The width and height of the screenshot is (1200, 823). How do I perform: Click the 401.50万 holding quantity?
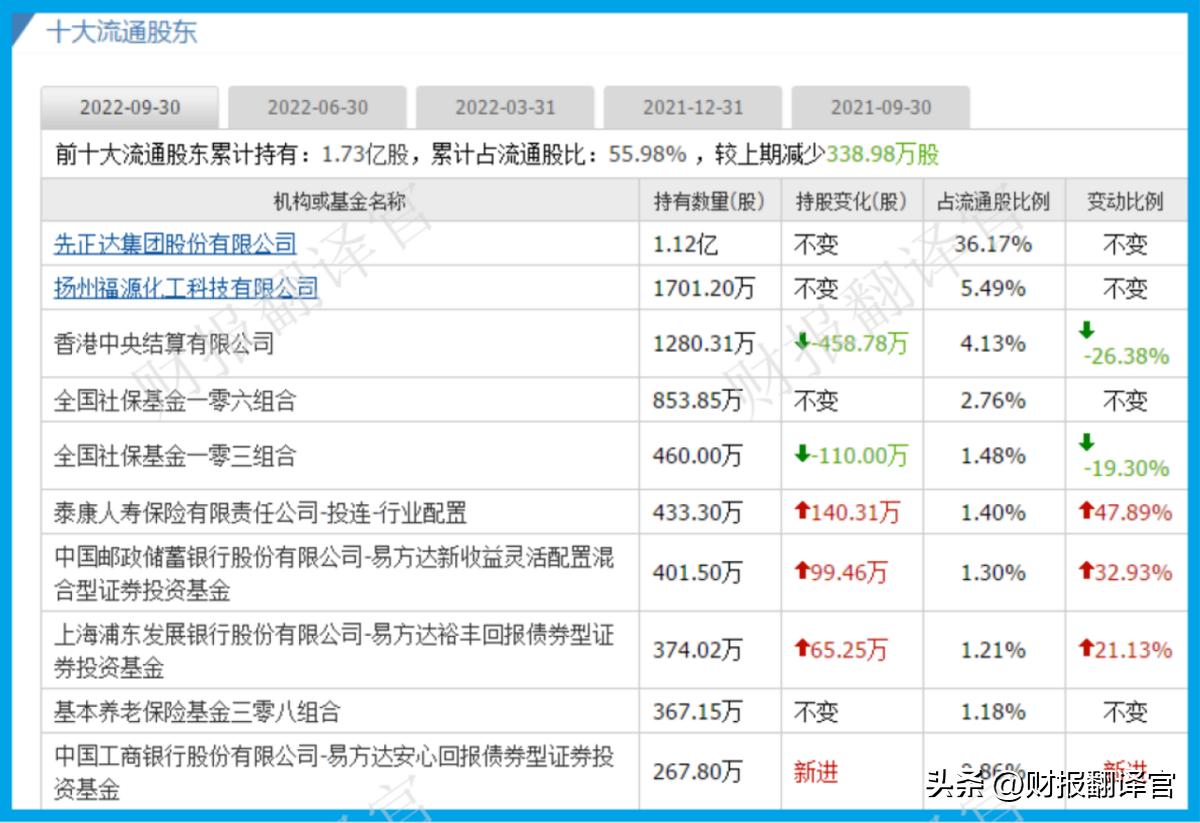coord(698,573)
